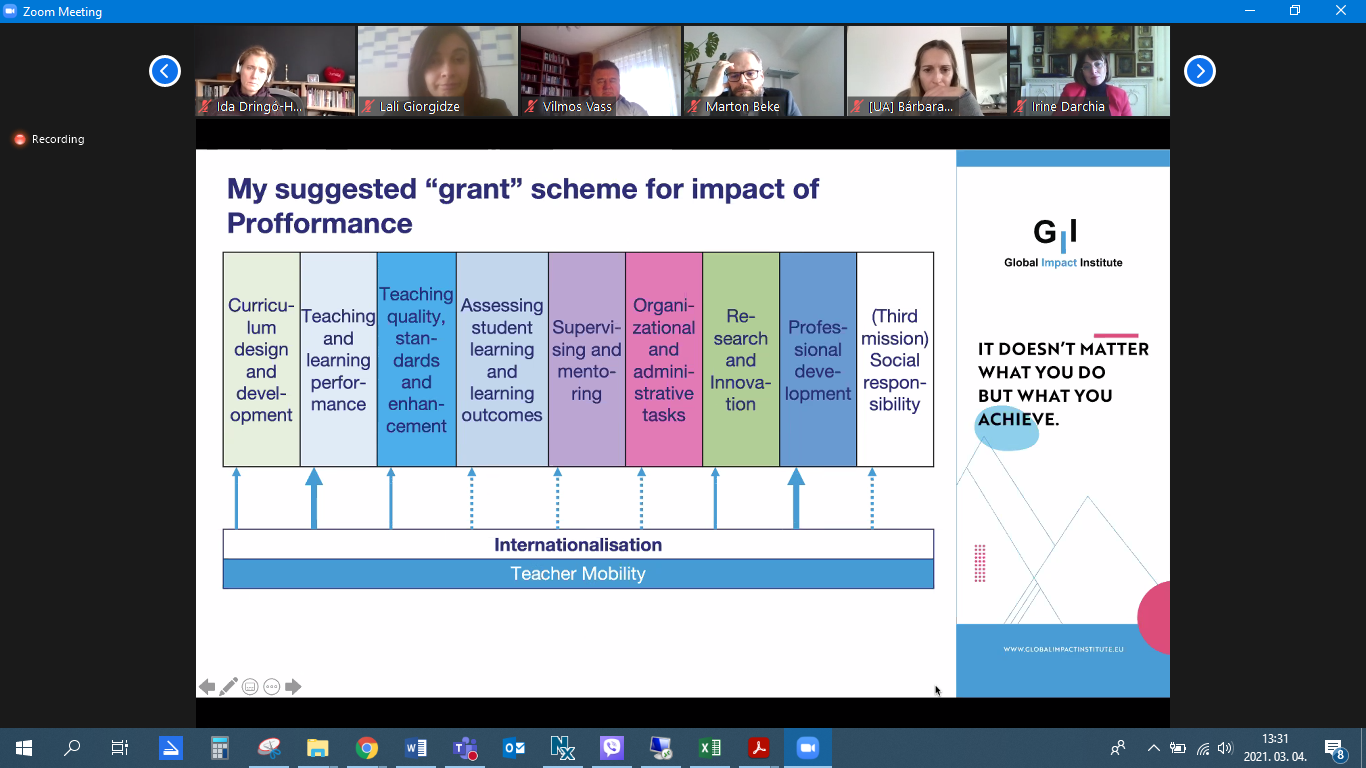Open Microsoft Teams from the taskbar
Image resolution: width=1366 pixels, height=768 pixels.
[x=465, y=748]
